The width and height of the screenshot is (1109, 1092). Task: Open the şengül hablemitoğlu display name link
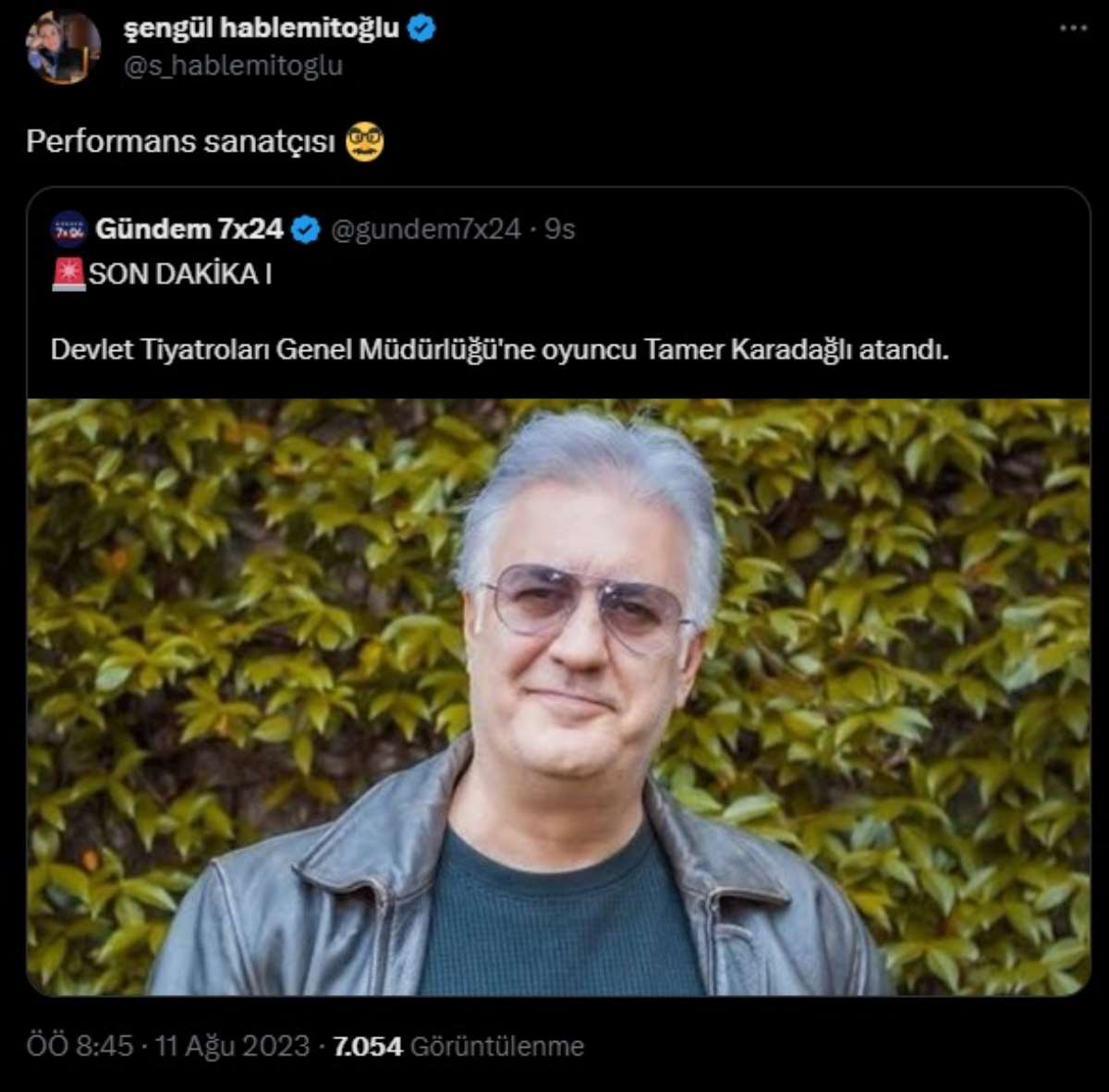pos(261,29)
